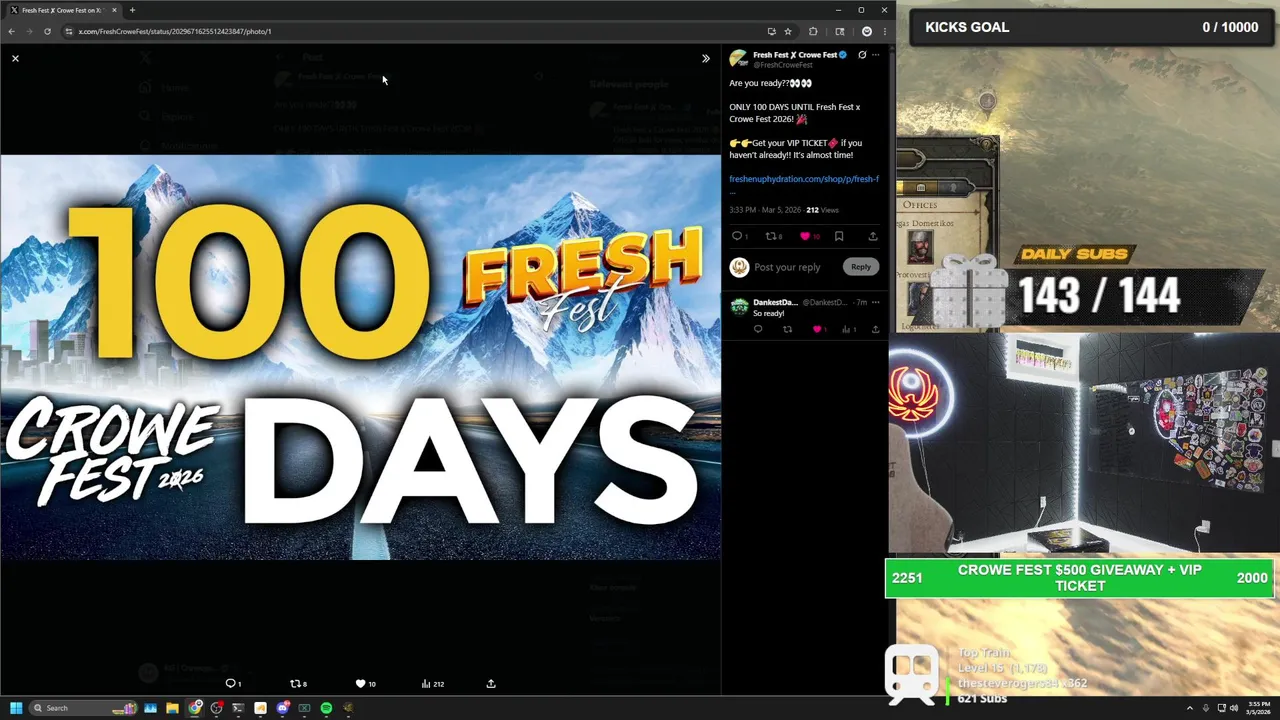Click the taskbar Search box
Image resolution: width=1280 pixels, height=720 pixels.
coord(83,708)
